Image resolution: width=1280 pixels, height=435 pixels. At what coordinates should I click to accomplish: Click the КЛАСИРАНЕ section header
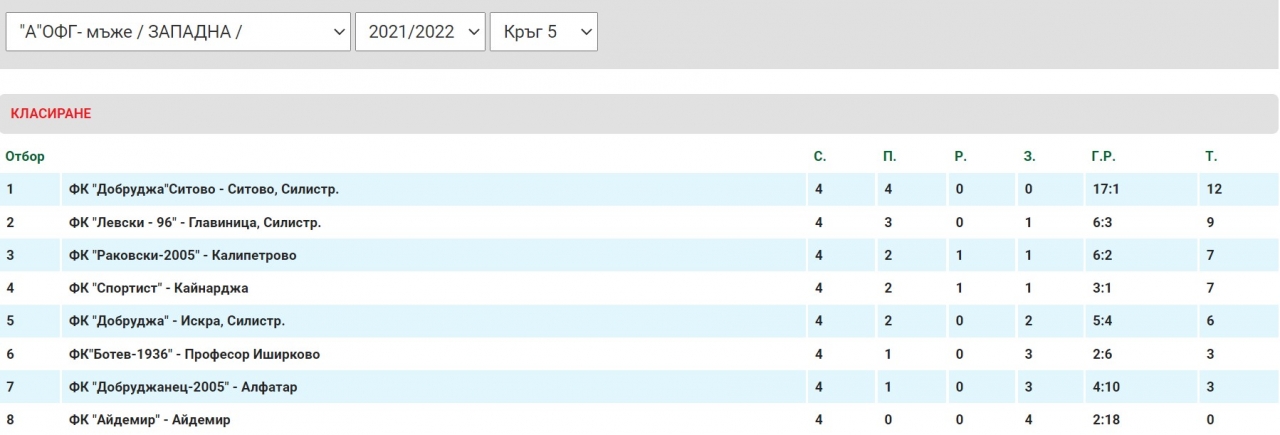point(51,114)
